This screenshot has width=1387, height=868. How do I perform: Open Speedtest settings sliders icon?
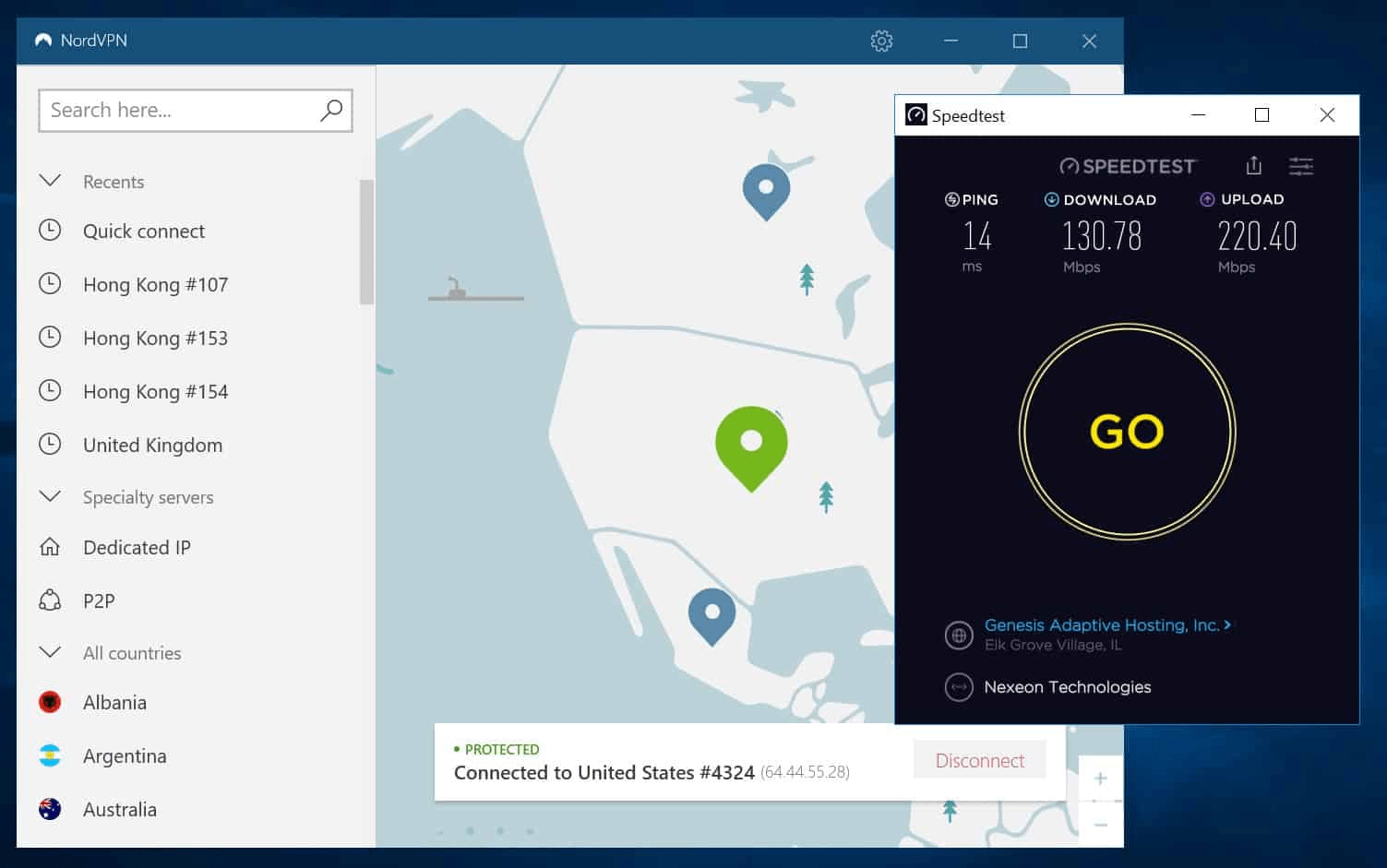coord(1301,166)
